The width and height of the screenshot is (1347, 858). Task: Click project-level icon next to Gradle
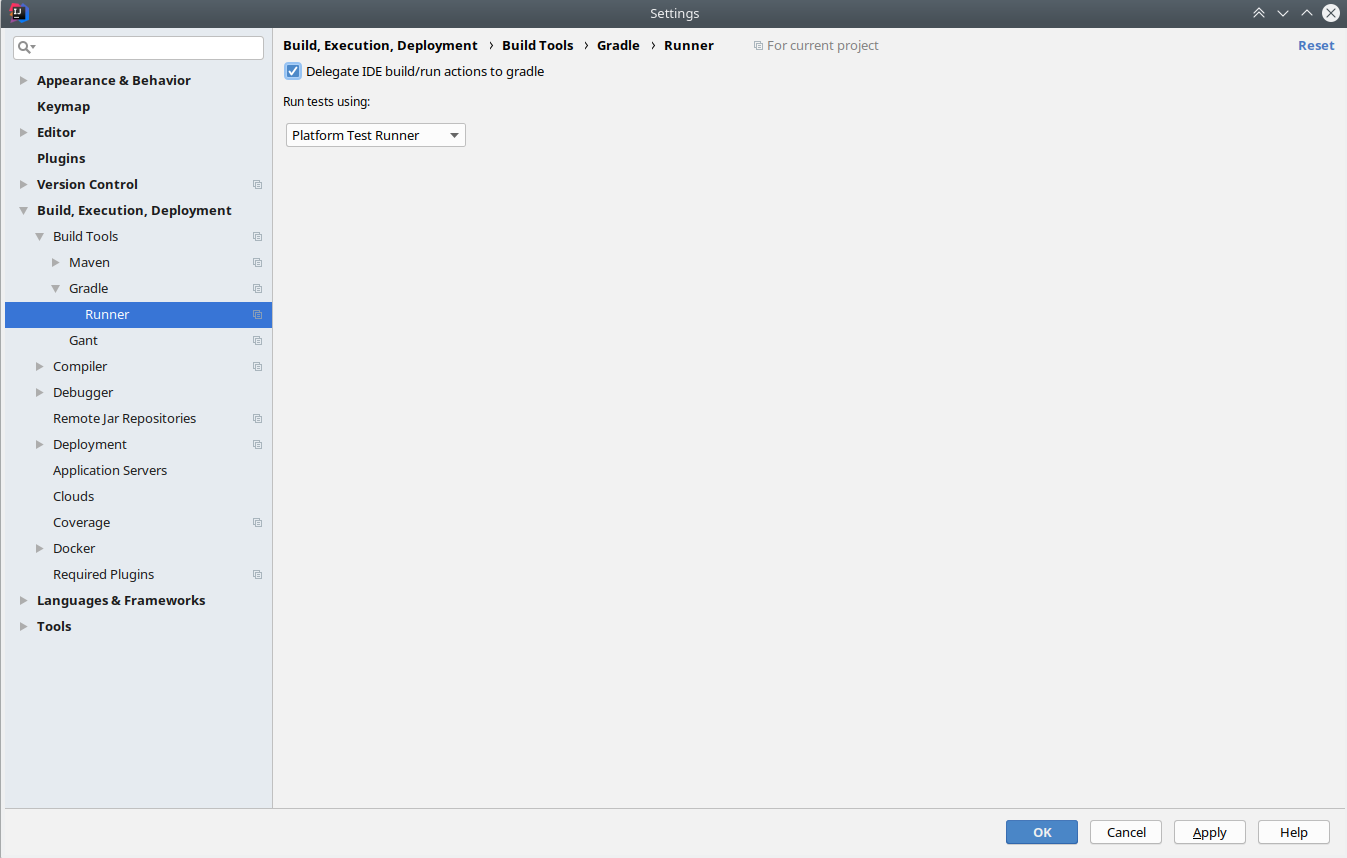[x=257, y=289]
